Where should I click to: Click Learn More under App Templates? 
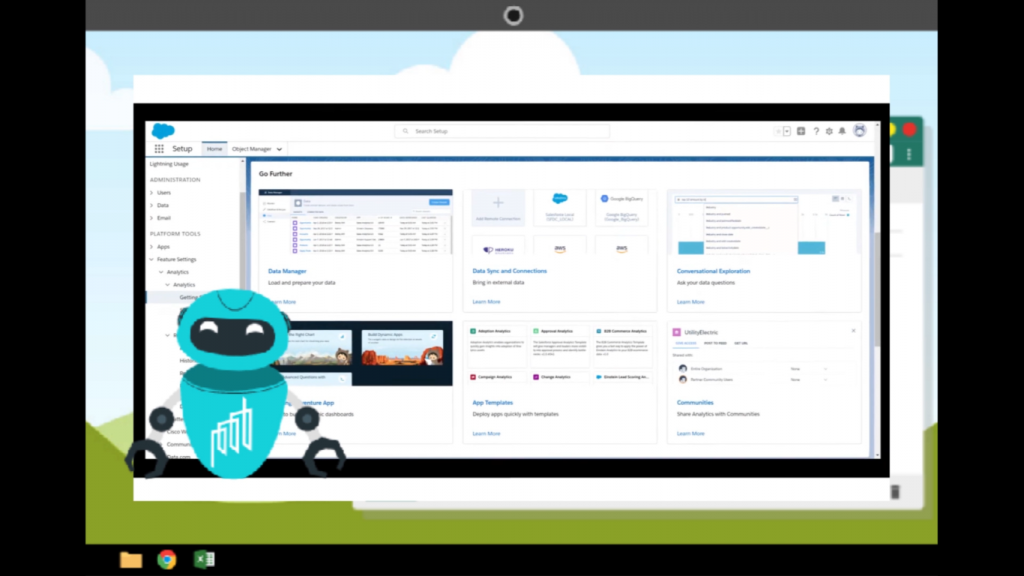[486, 434]
